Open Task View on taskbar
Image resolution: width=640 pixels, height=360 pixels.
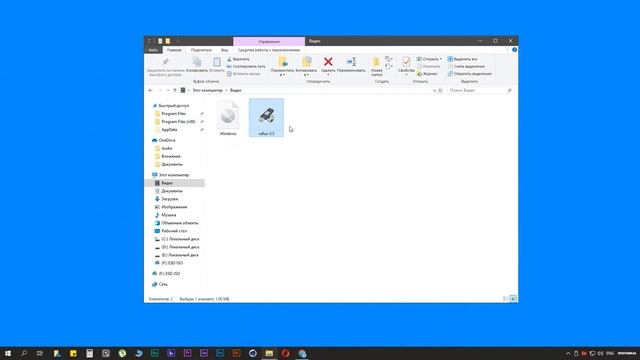40,353
